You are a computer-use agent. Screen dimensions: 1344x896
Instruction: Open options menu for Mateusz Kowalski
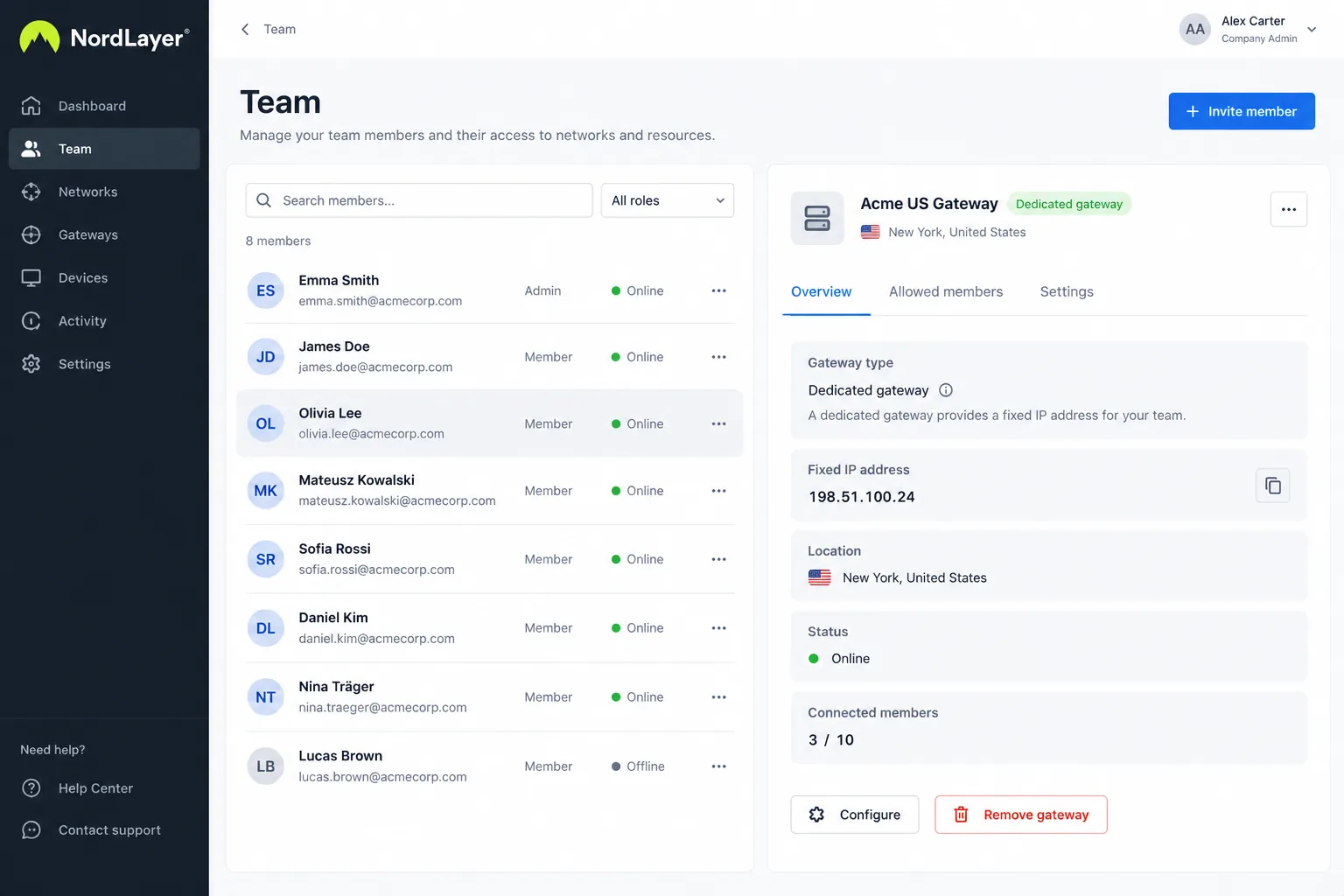pyautogui.click(x=718, y=491)
